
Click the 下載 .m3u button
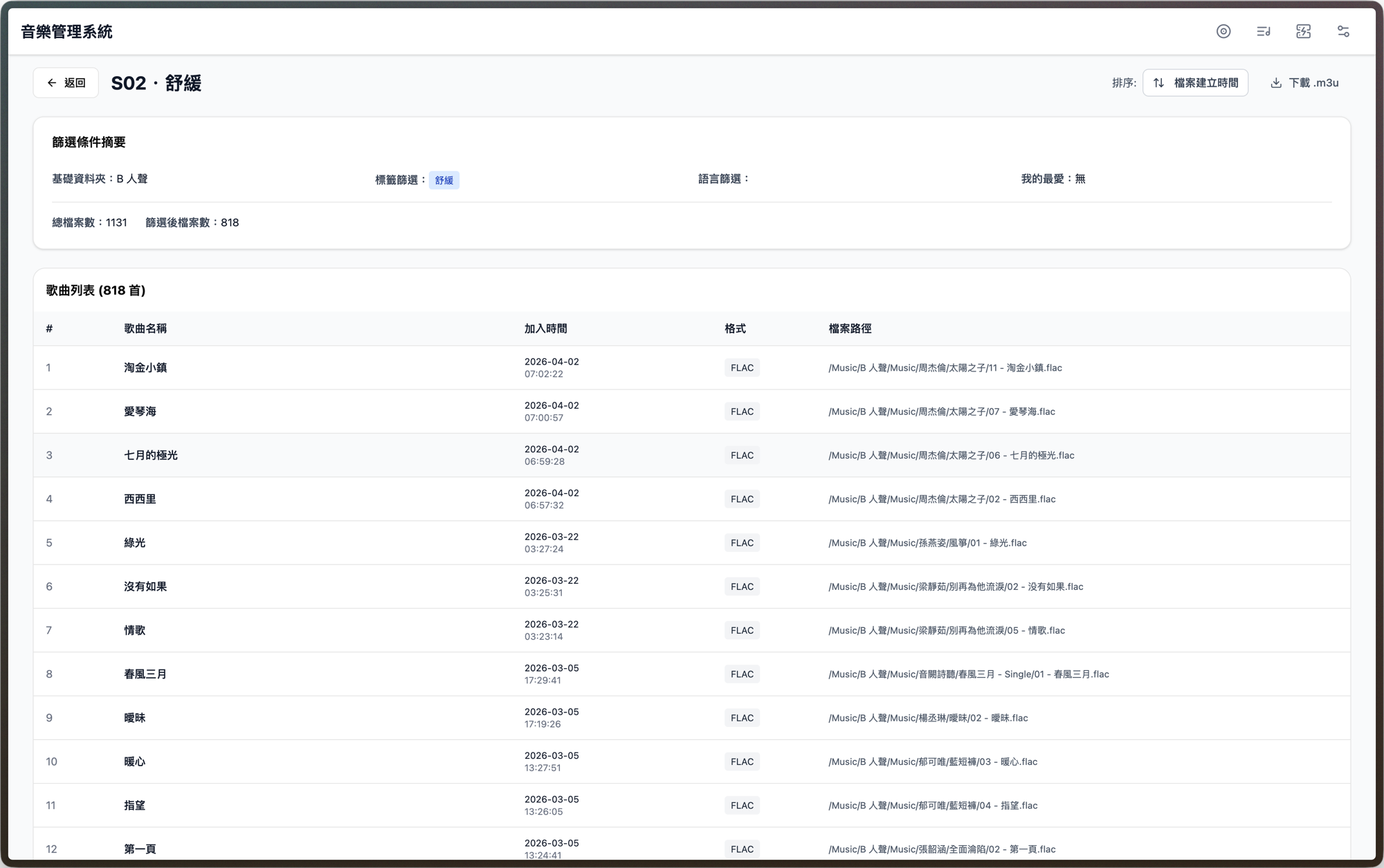1304,83
